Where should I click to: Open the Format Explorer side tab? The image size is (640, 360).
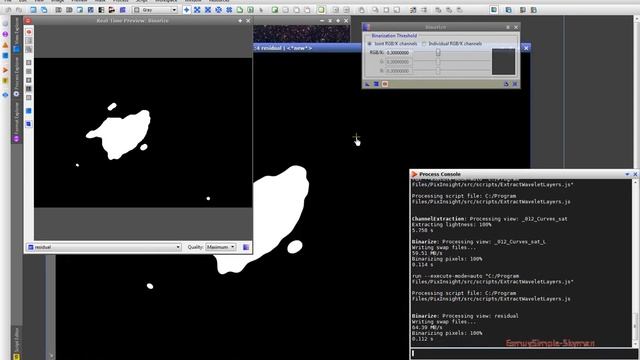[16, 122]
